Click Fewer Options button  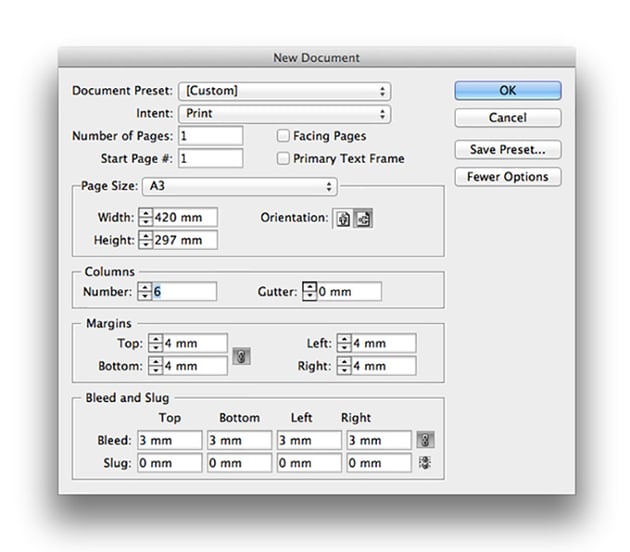[508, 177]
